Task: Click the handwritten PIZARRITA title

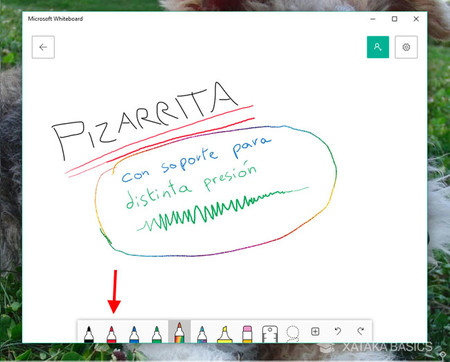Action: tap(144, 121)
